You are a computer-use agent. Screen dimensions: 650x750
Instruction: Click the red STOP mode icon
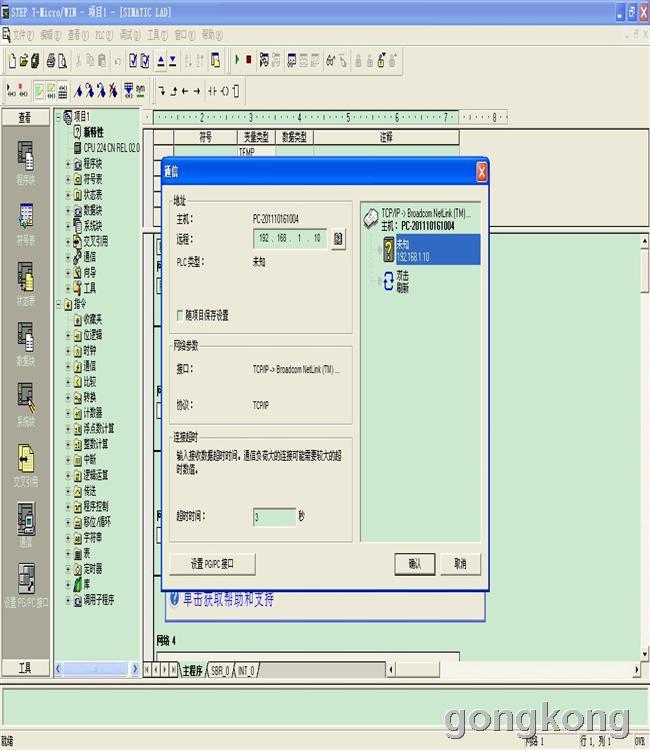point(249,60)
